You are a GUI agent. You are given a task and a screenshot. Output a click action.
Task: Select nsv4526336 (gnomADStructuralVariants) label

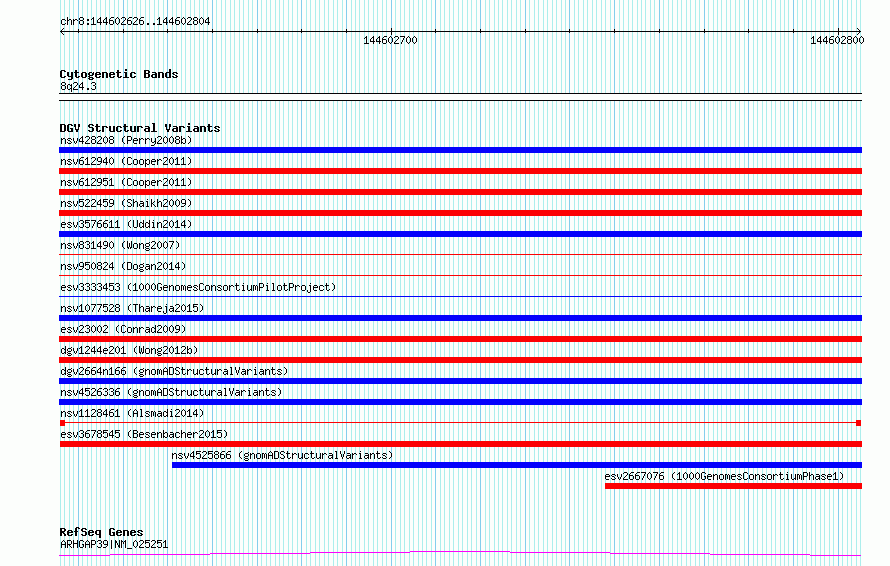[x=171, y=392]
